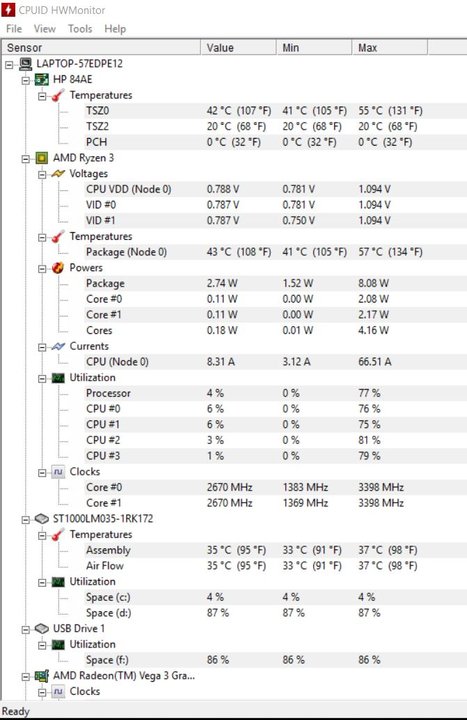
Task: Open the File menu
Action: pyautogui.click(x=14, y=29)
